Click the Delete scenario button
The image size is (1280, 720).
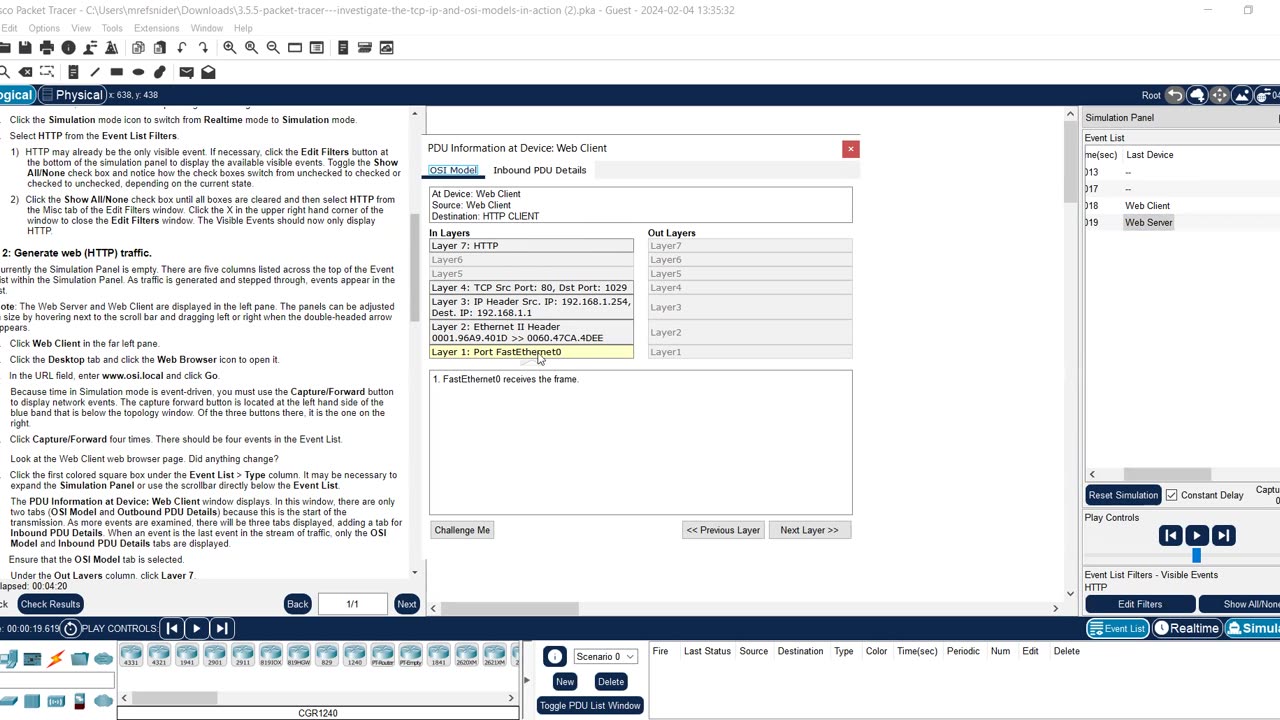click(x=611, y=682)
